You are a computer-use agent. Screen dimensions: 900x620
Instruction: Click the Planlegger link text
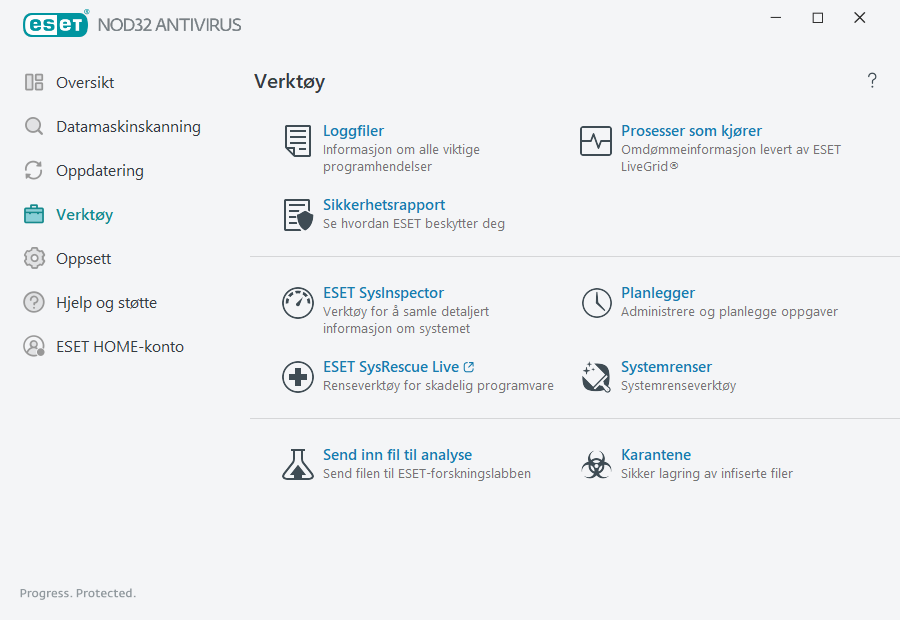click(658, 292)
